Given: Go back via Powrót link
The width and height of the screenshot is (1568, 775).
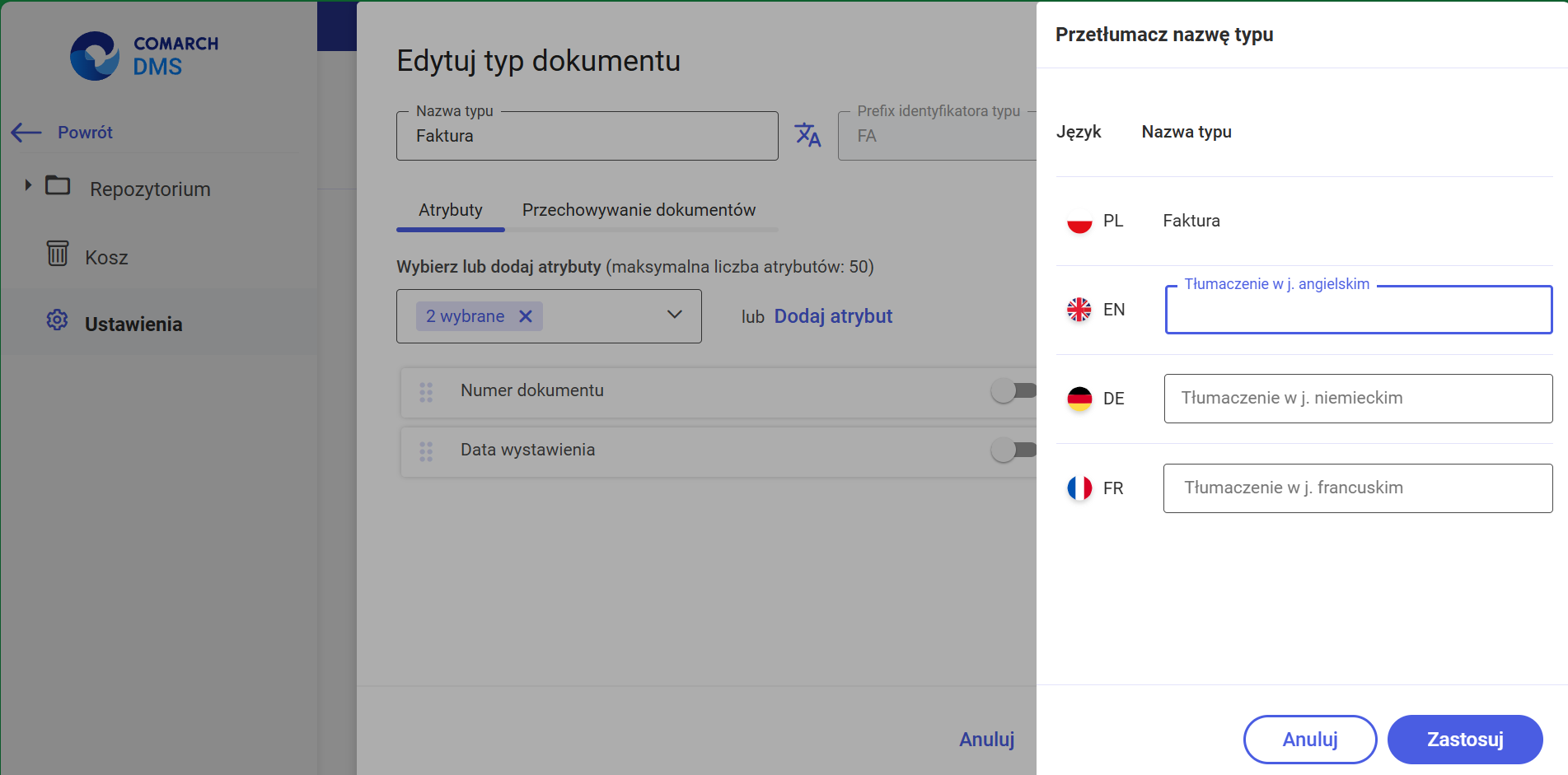Looking at the screenshot, I should point(85,133).
